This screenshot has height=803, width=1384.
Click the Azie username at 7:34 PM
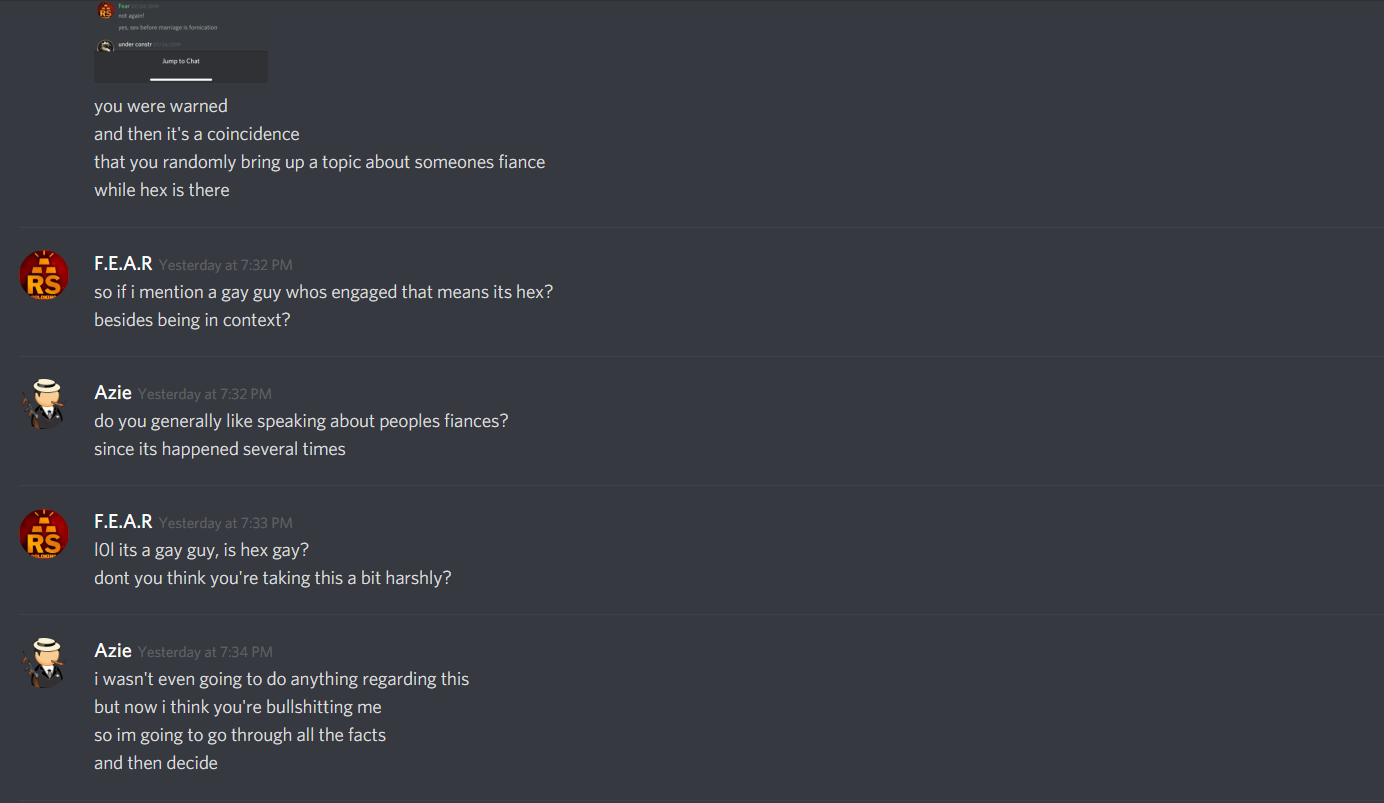pyautogui.click(x=113, y=651)
